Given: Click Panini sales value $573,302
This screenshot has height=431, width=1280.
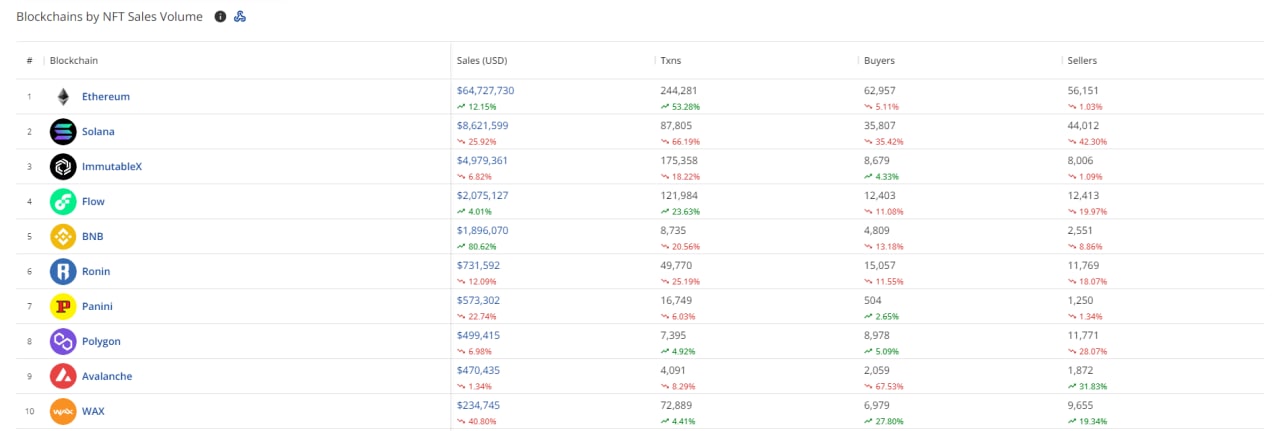Looking at the screenshot, I should click(479, 300).
